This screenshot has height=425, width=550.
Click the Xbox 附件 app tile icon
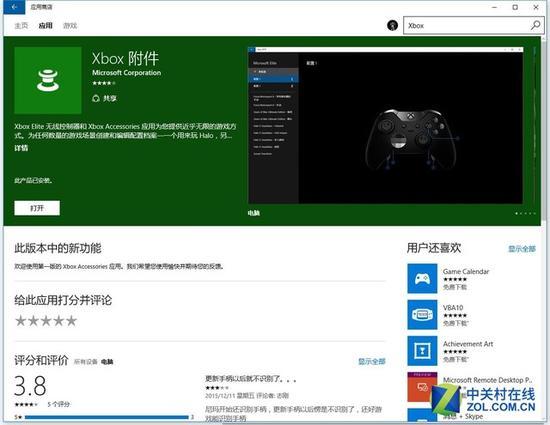coord(48,80)
